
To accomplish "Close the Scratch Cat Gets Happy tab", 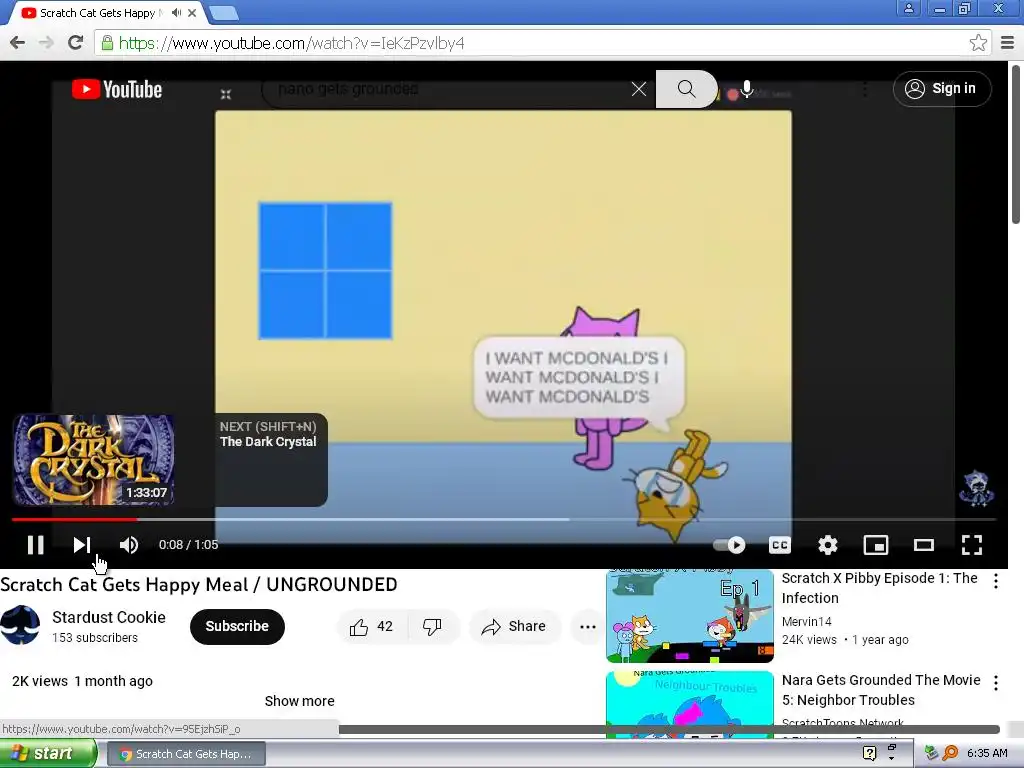I will [192, 12].
